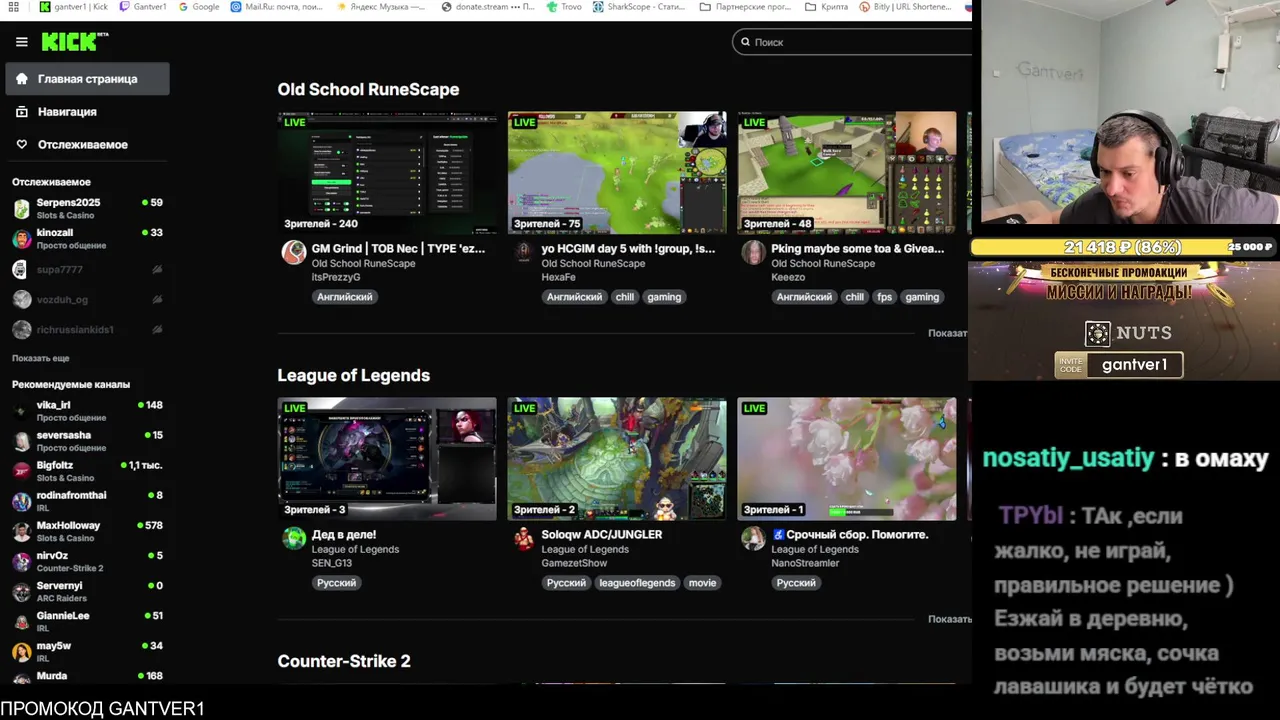
Task: Open the League of Legends category heading
Action: pyautogui.click(x=353, y=375)
